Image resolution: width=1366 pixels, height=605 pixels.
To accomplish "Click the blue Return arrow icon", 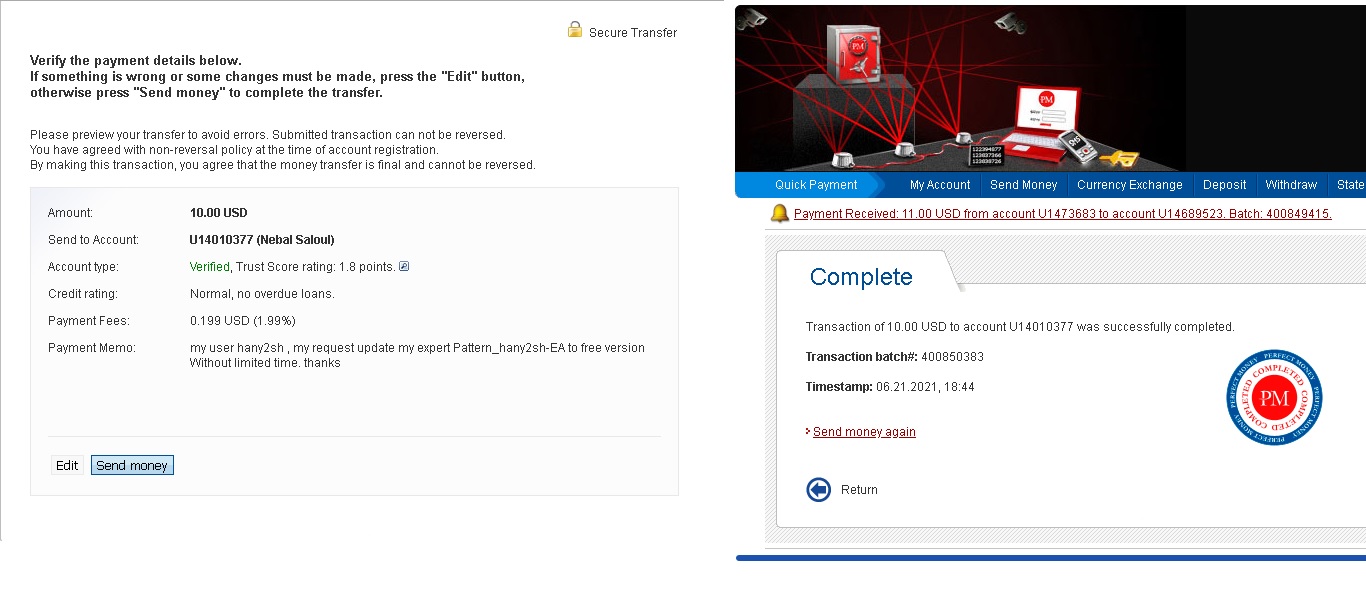I will [818, 490].
